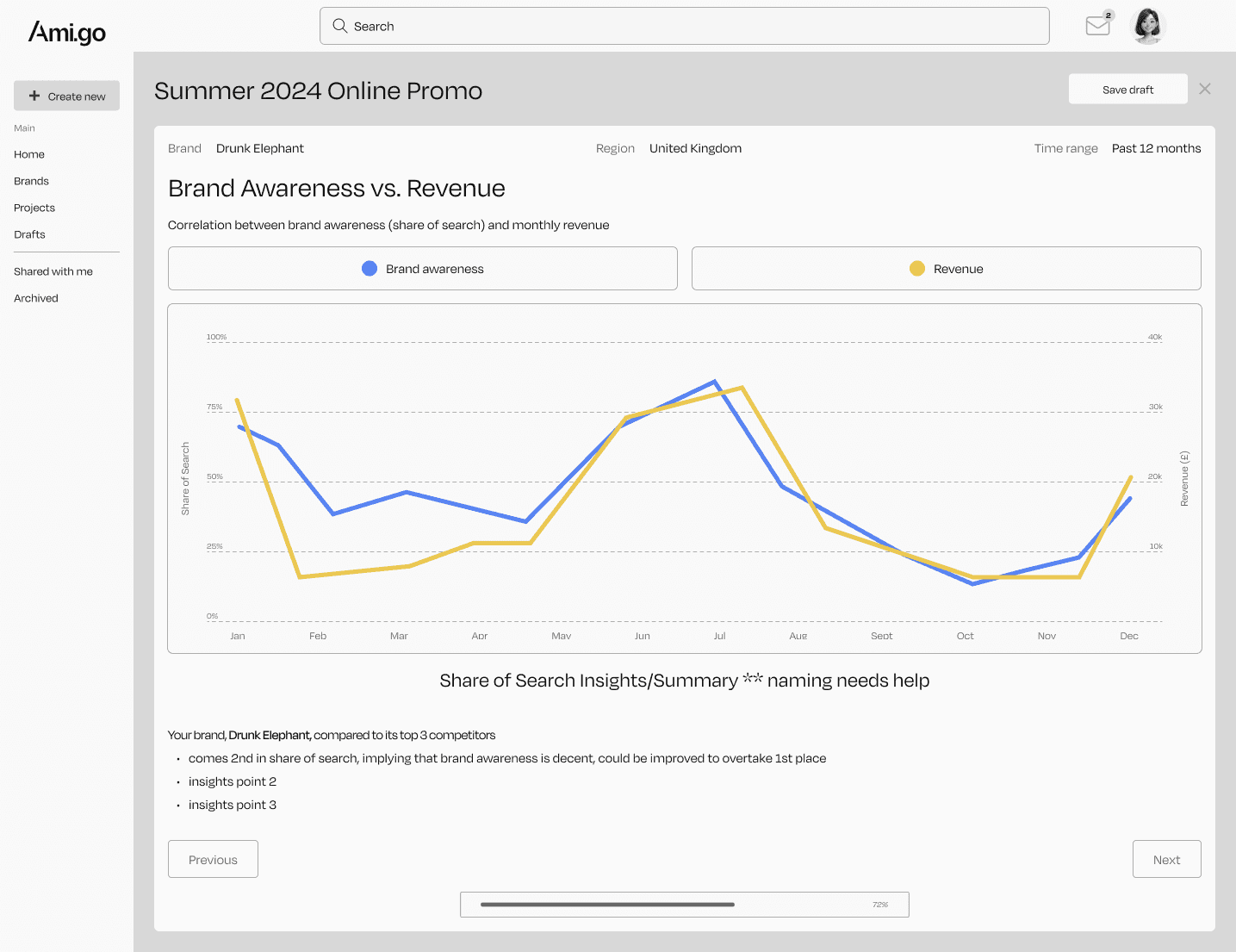Click the blue Brand awareness color dot

point(370,269)
